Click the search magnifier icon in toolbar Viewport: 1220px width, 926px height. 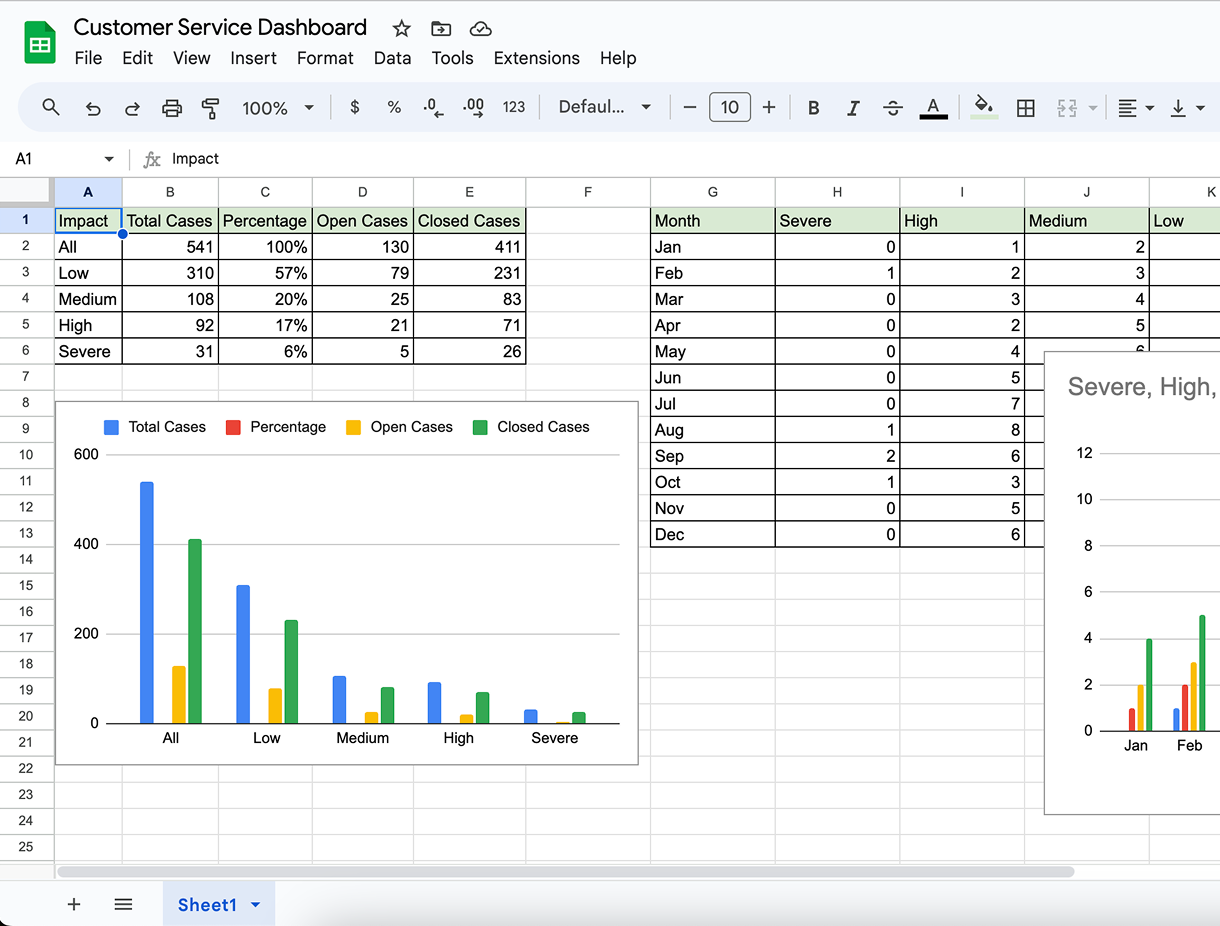[51, 107]
